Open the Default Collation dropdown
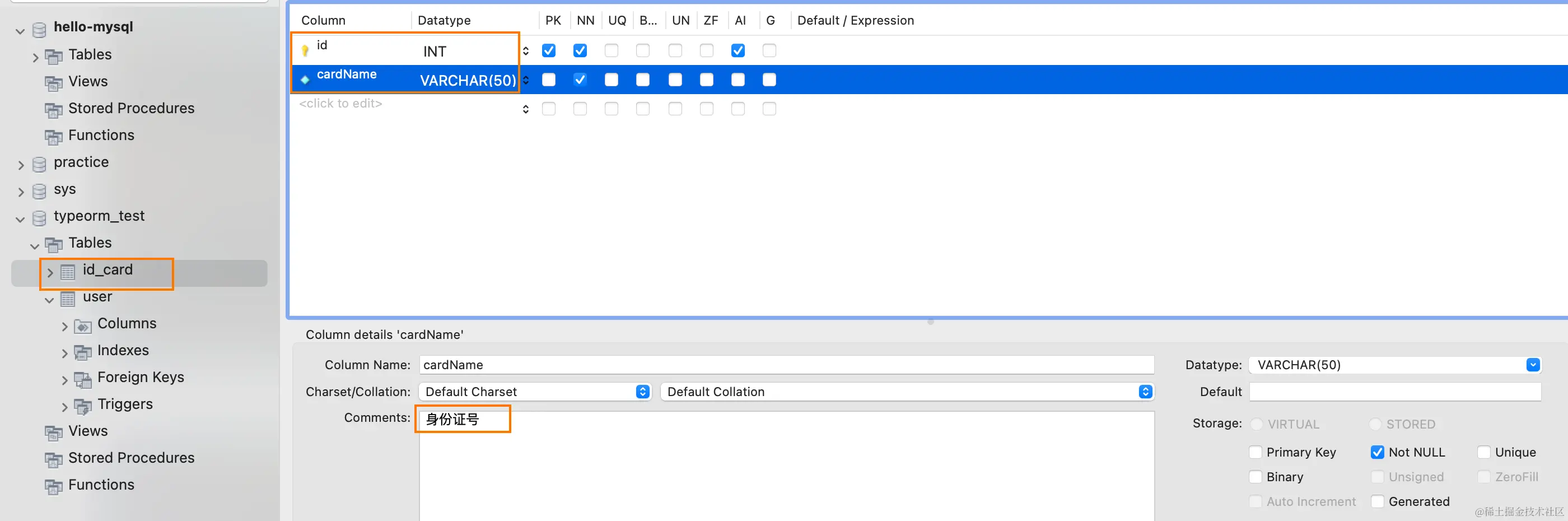This screenshot has width=1568, height=521. coord(907,392)
